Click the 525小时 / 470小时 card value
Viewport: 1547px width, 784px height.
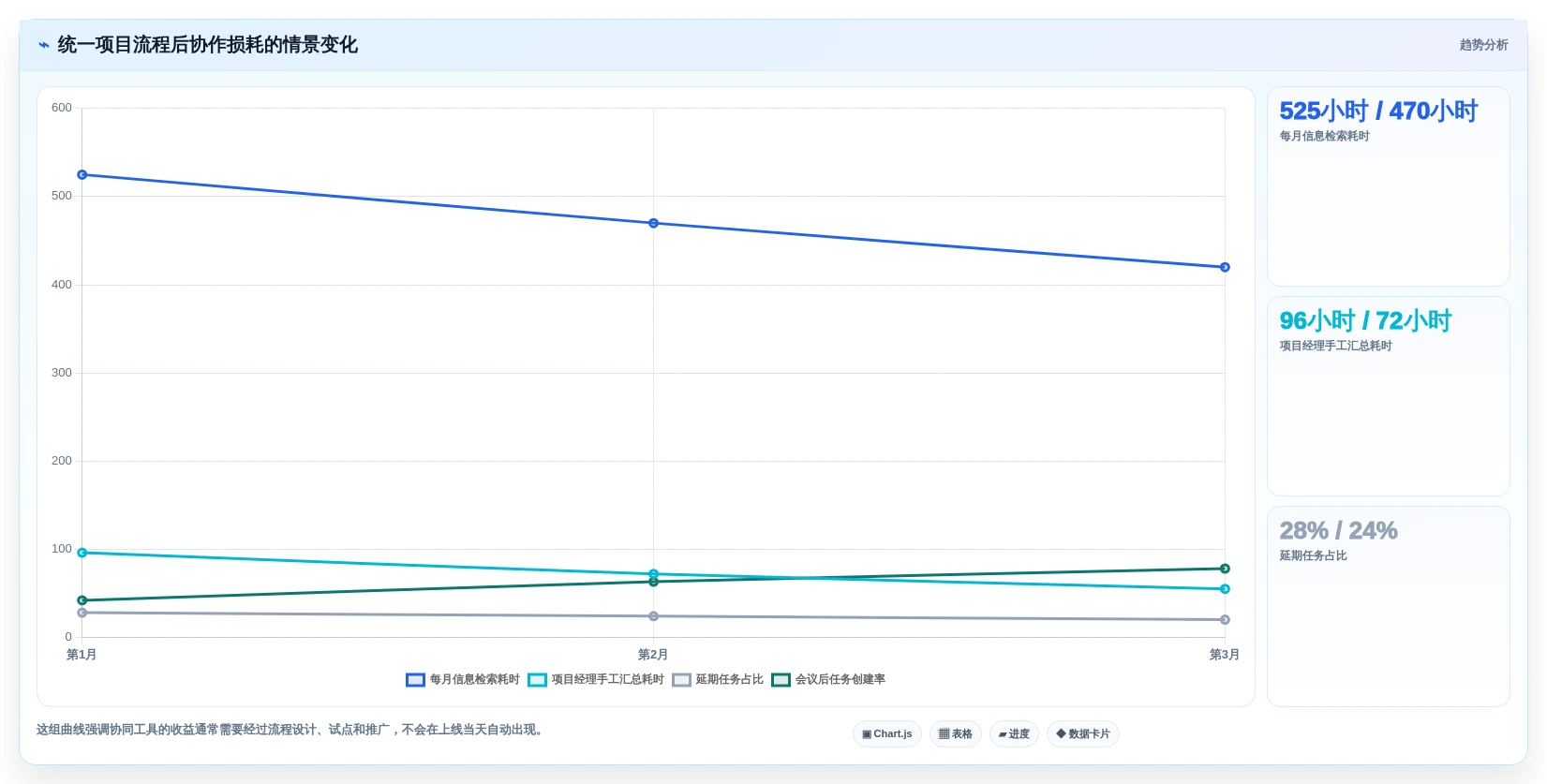pyautogui.click(x=1378, y=111)
